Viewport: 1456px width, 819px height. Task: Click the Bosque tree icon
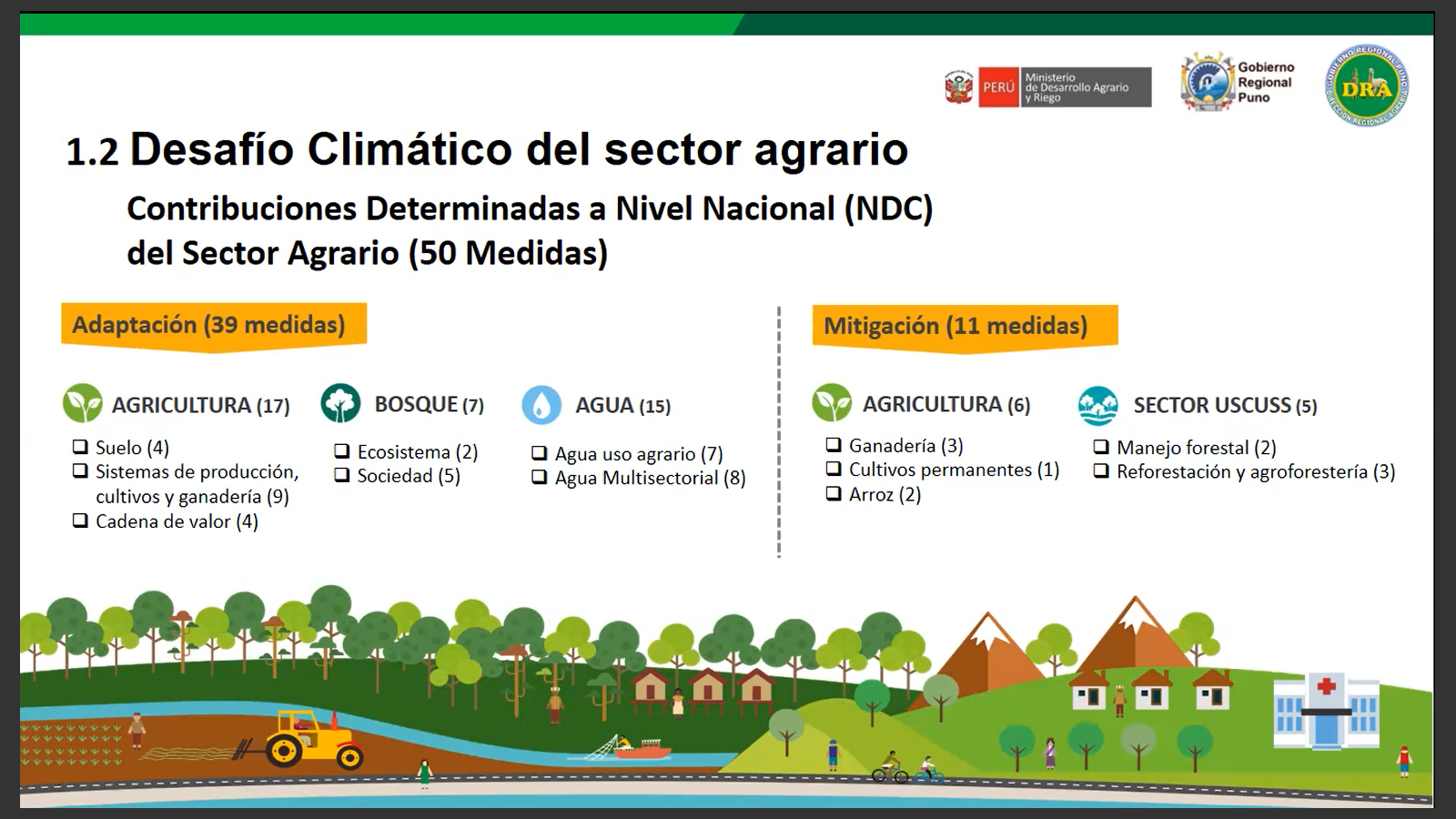(x=341, y=403)
